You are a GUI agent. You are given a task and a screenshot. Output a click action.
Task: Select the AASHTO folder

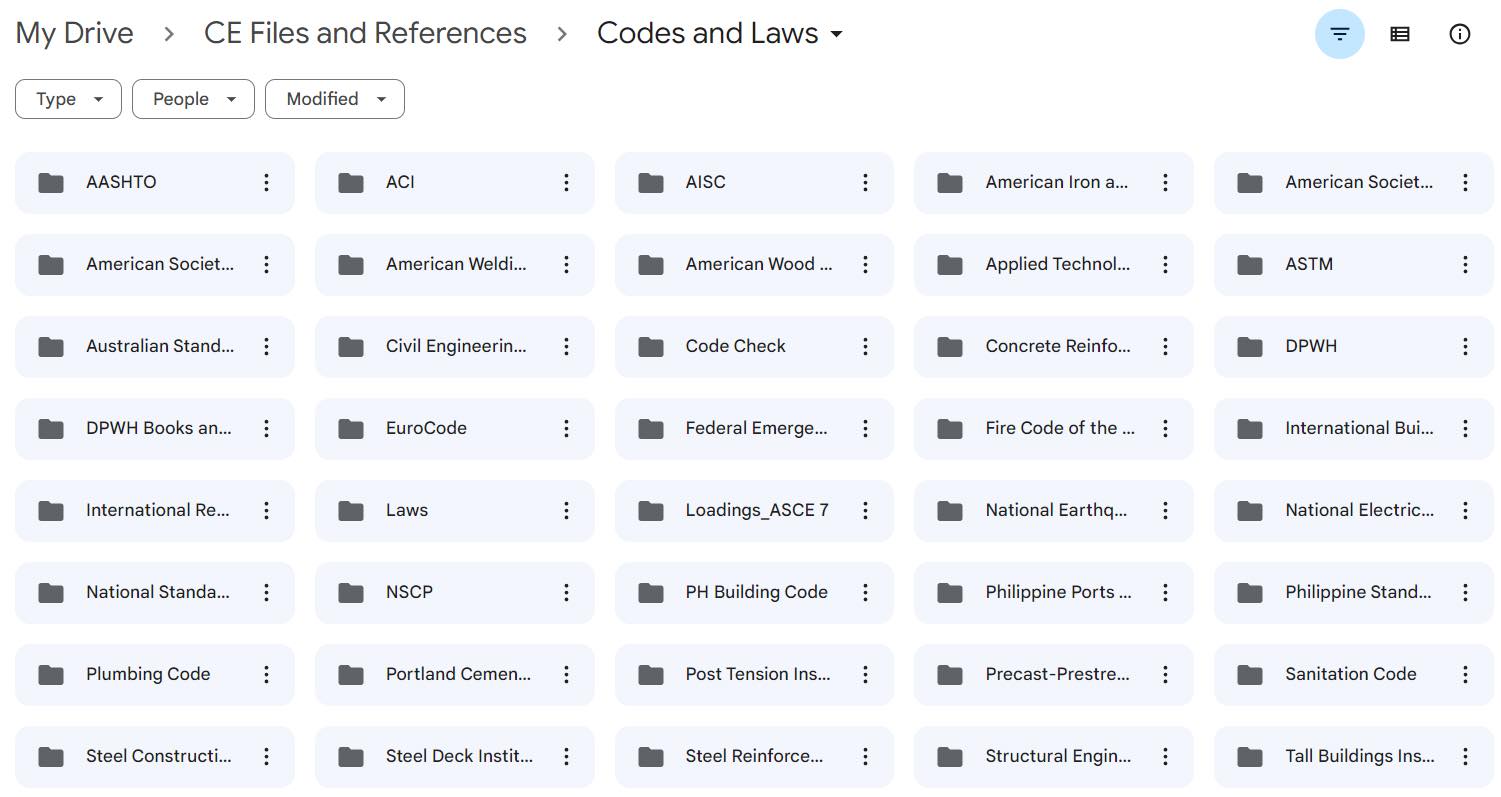coord(155,182)
